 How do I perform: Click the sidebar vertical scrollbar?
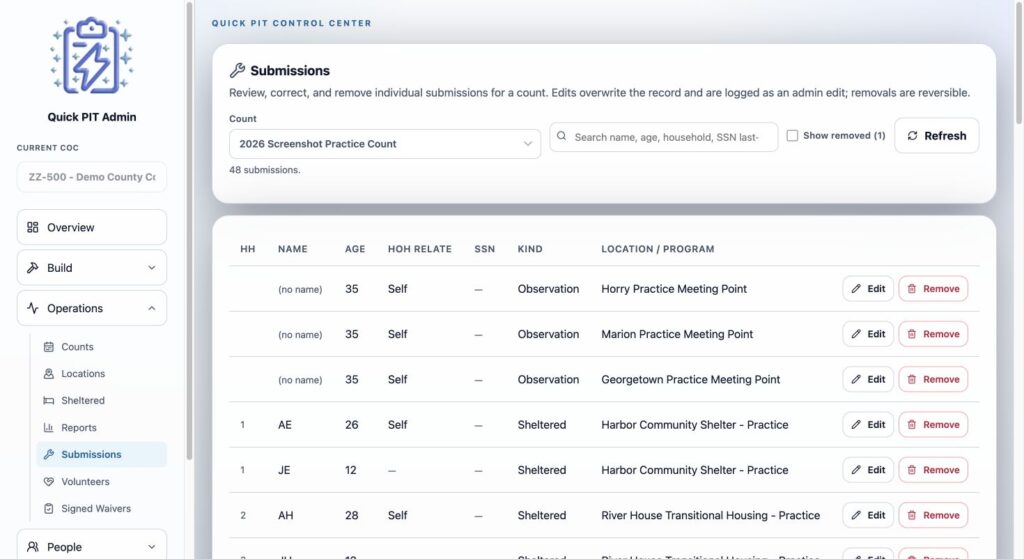coord(189,231)
